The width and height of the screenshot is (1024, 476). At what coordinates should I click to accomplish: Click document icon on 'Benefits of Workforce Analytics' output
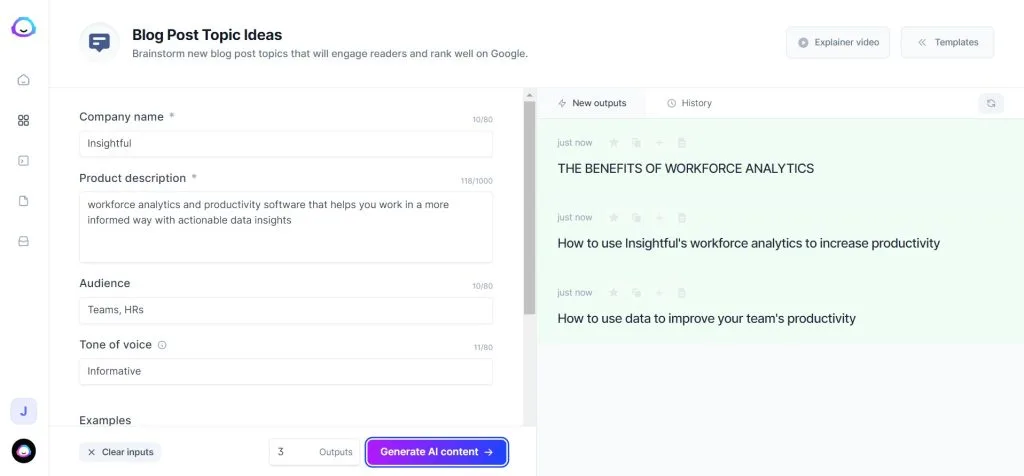tap(682, 142)
